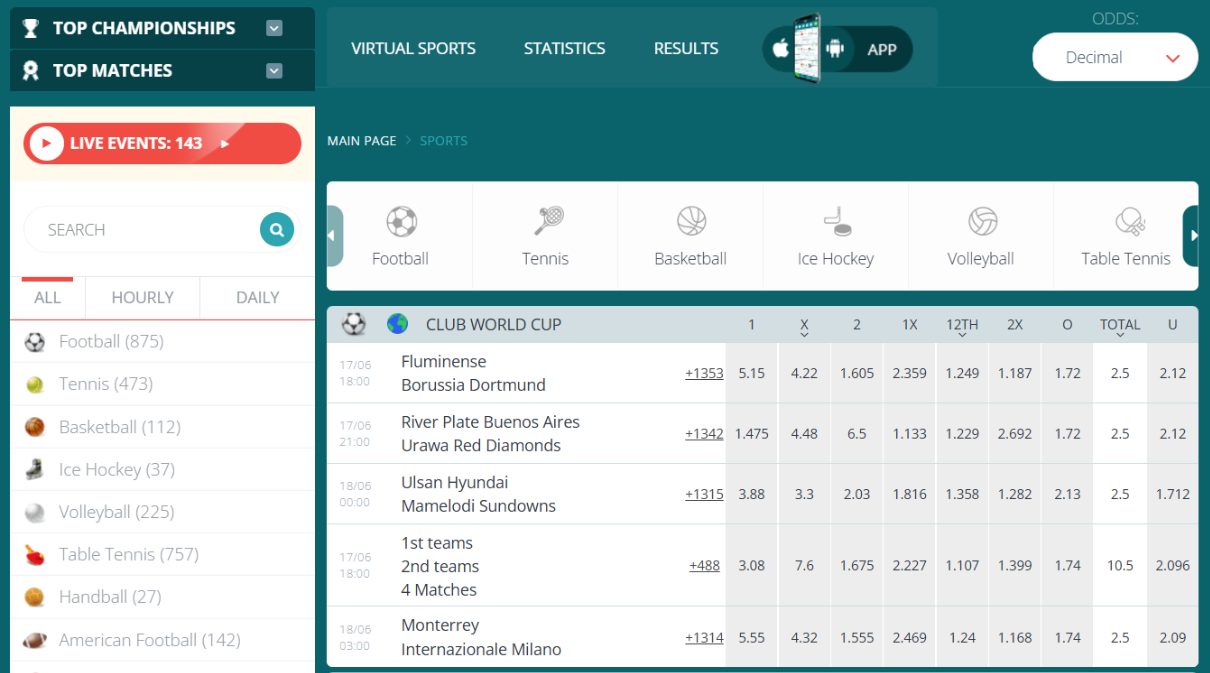Choose the Basketball icon in sports carousel
Image resolution: width=1210 pixels, height=673 pixels.
click(x=691, y=221)
